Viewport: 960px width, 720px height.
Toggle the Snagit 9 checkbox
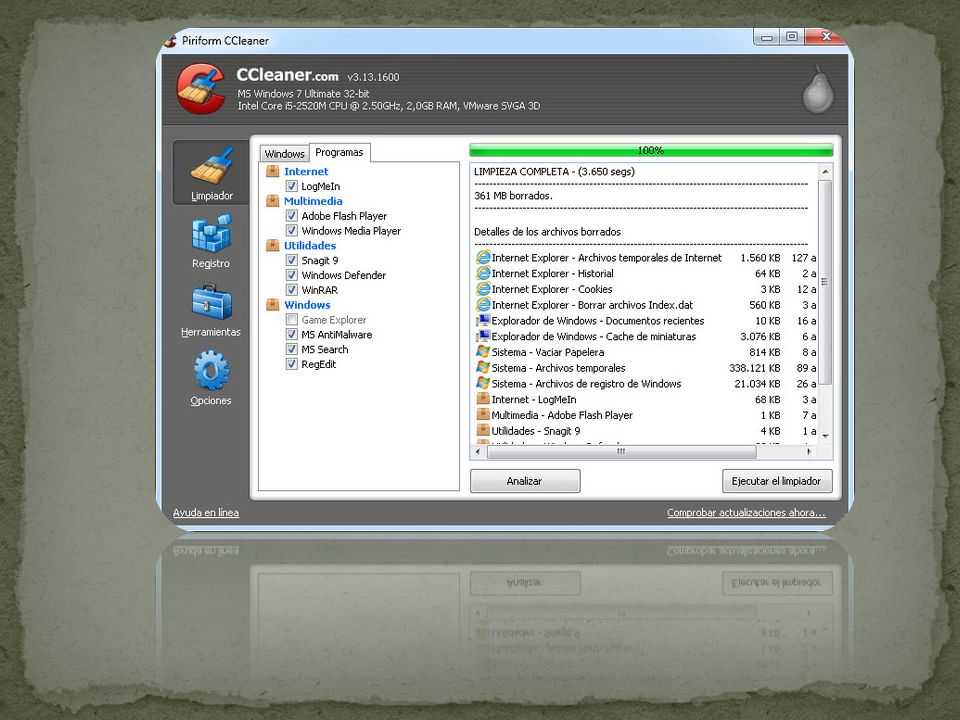[x=292, y=260]
